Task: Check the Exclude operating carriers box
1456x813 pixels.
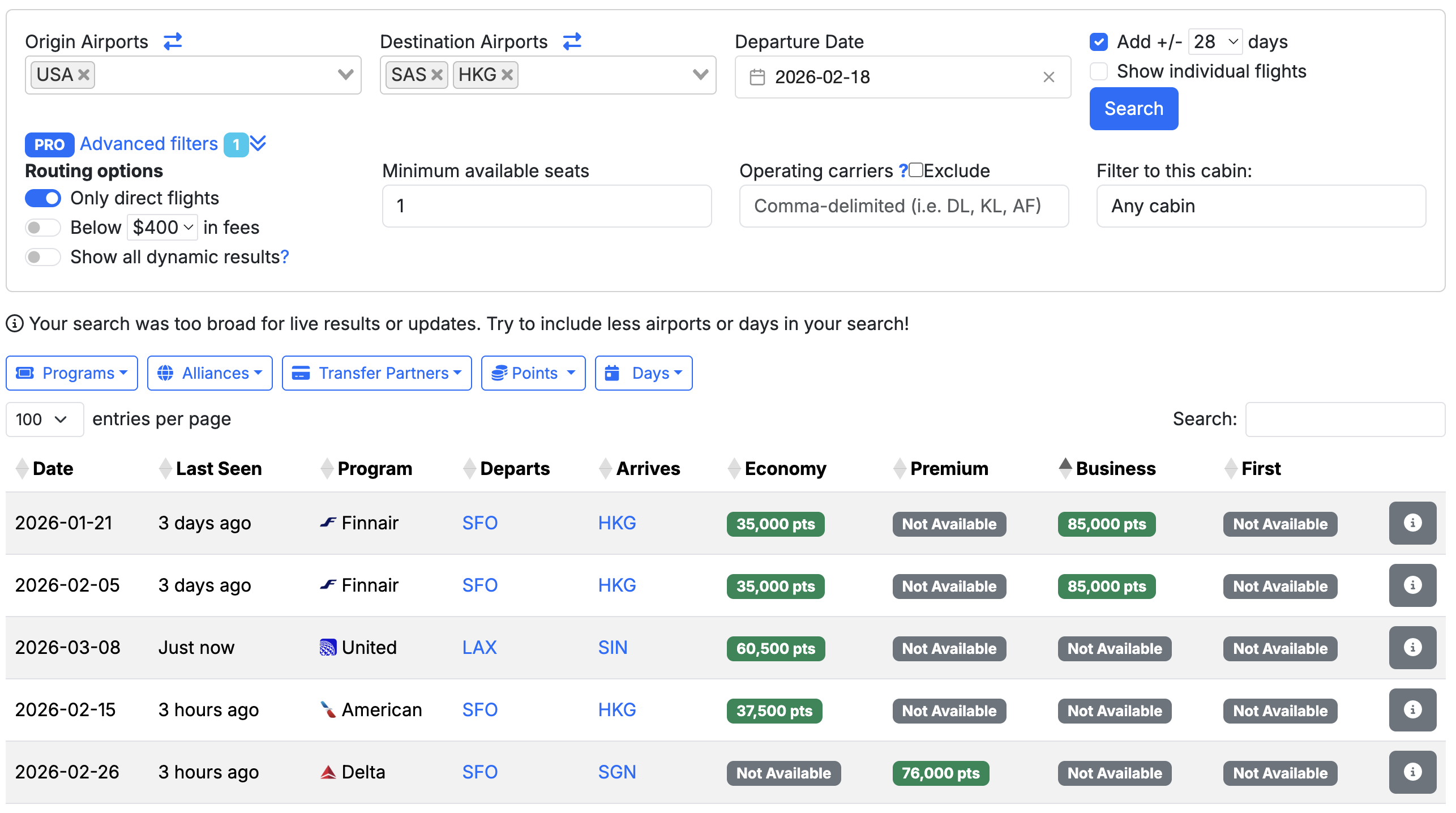Action: (x=916, y=170)
